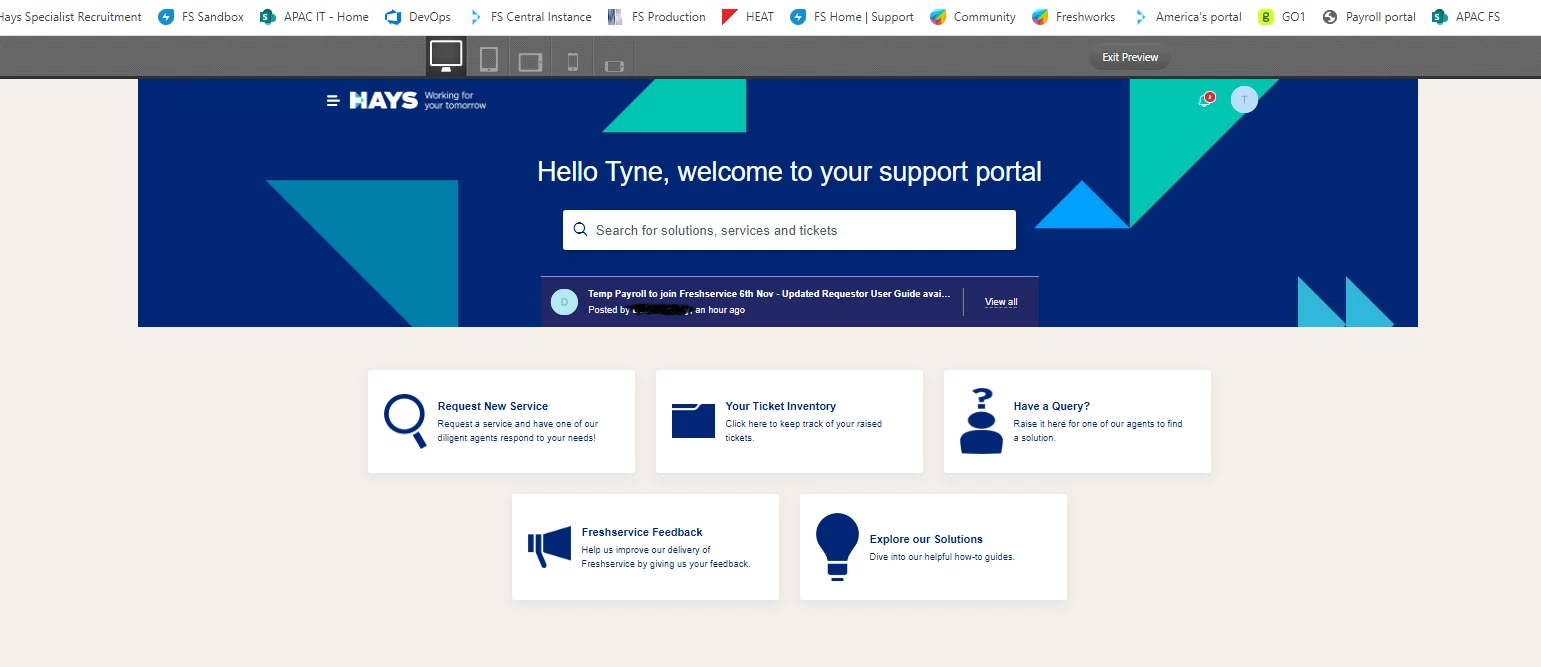
Task: Click 'Dive into our helpful how-to guides' text
Action: pos(942,557)
